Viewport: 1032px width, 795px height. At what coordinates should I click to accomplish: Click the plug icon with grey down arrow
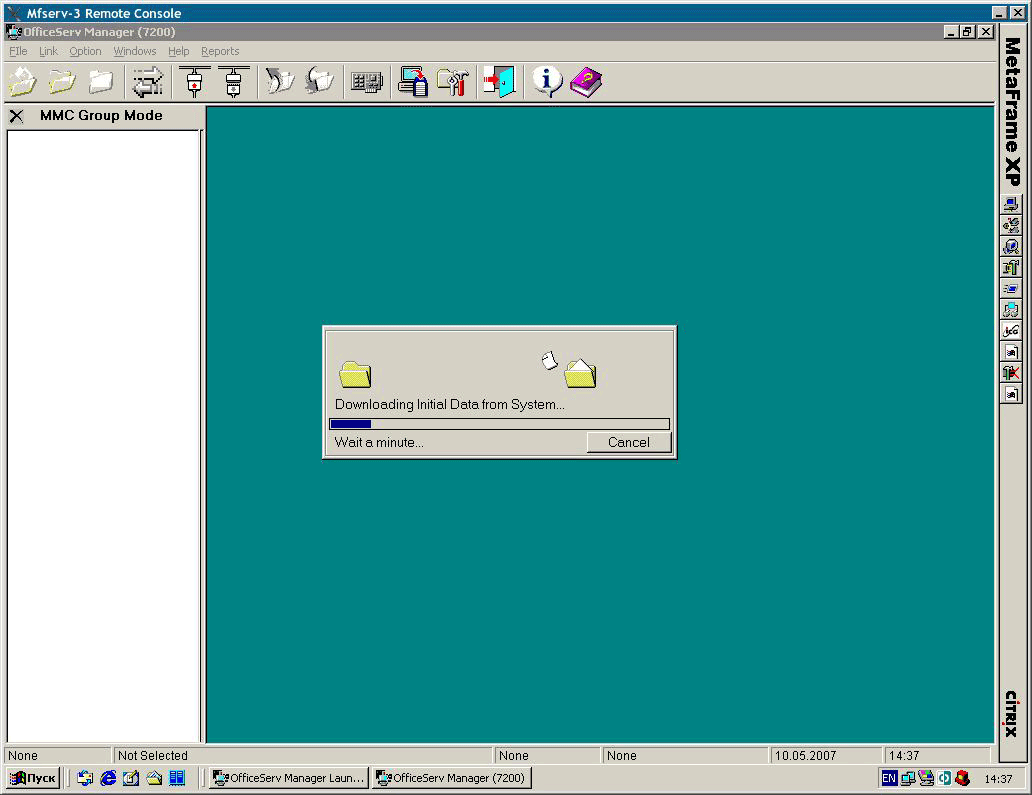click(234, 82)
